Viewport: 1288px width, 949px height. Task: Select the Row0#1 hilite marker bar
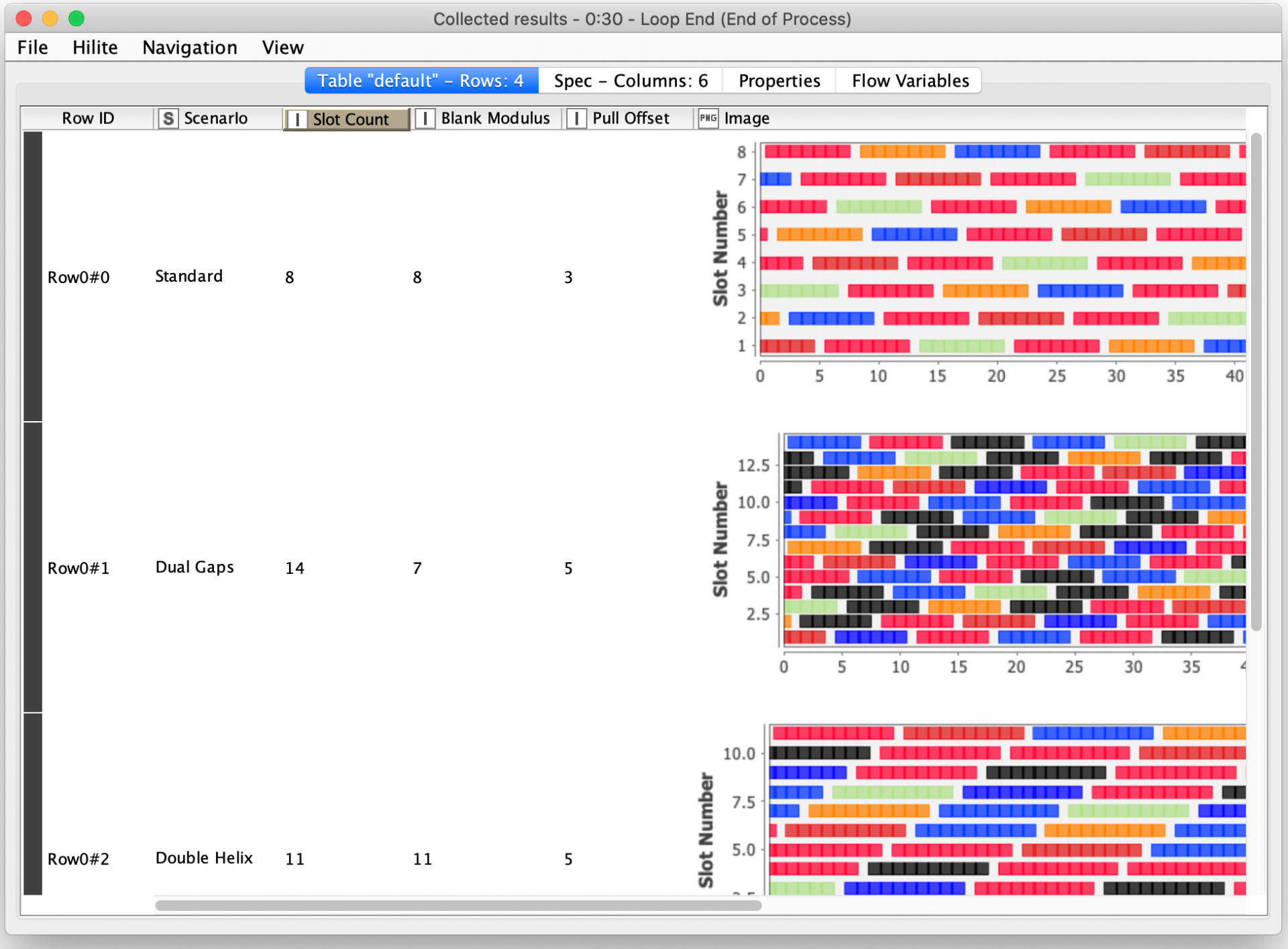(x=32, y=567)
